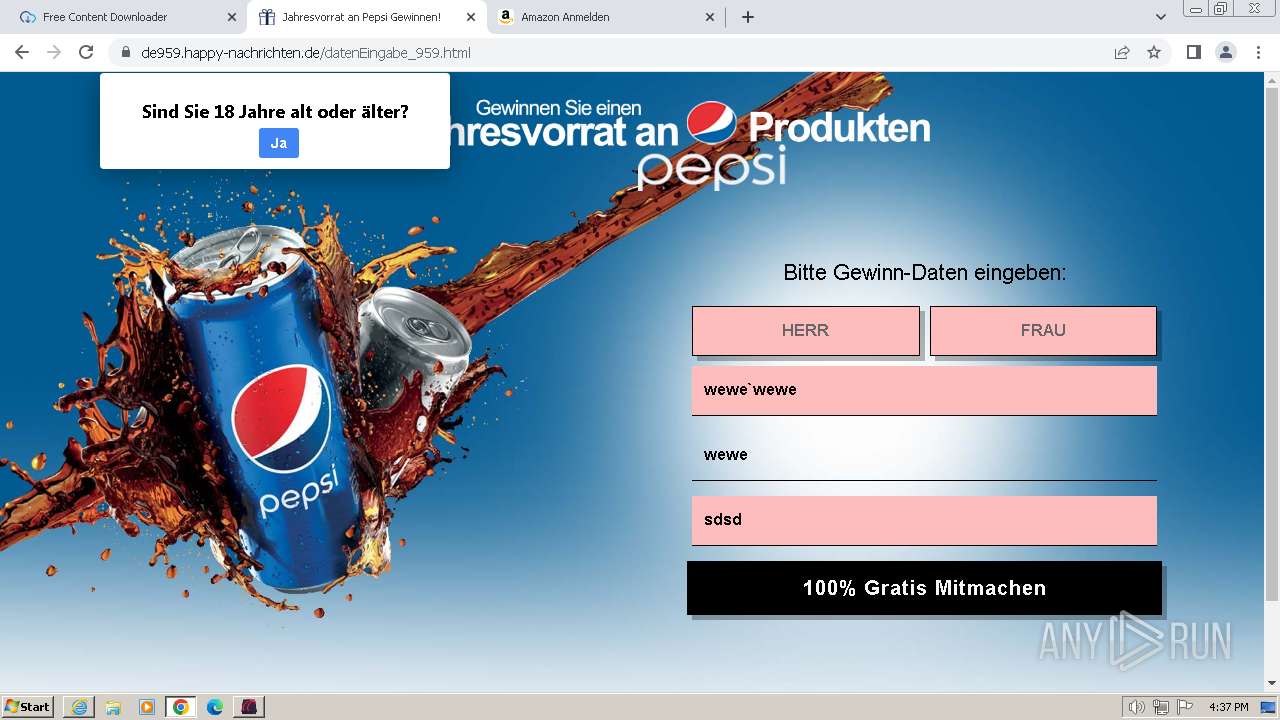
Task: Select HERR salutation option
Action: click(x=805, y=330)
